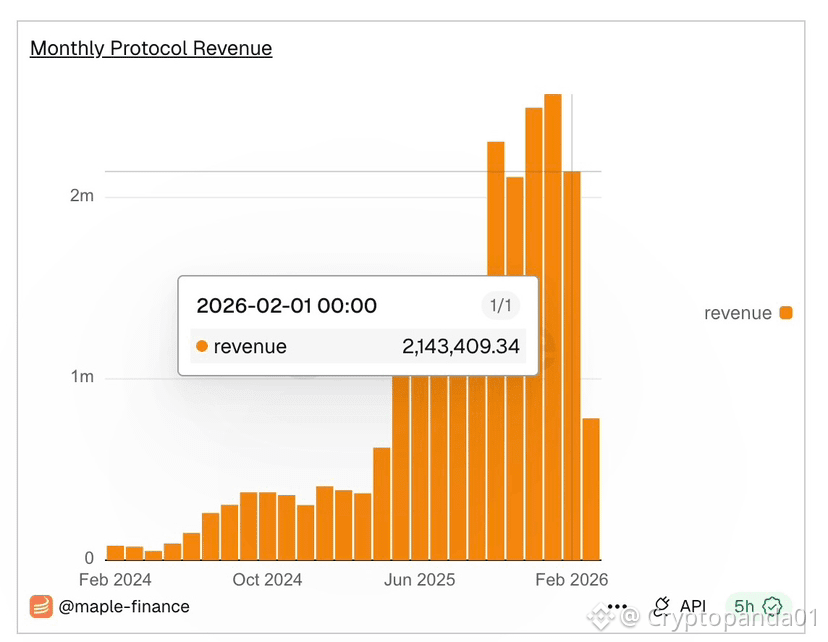Click the orange dot beside tooltip revenue
The width and height of the screenshot is (828, 642).
point(201,346)
